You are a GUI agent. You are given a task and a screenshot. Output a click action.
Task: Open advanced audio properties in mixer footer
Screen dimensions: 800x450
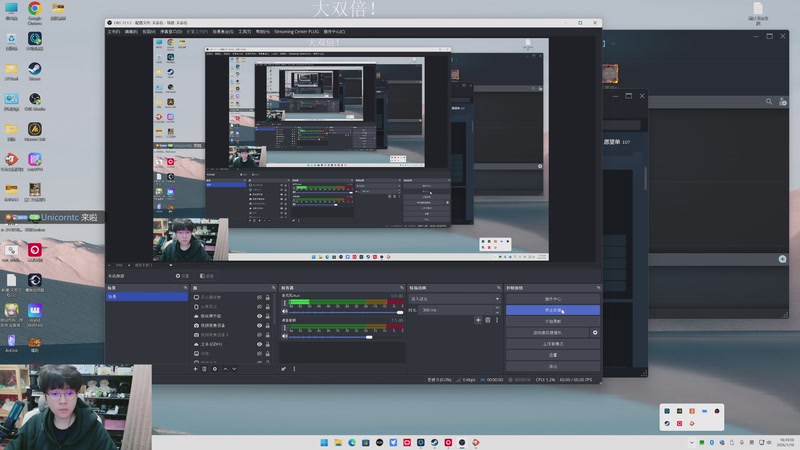point(284,369)
